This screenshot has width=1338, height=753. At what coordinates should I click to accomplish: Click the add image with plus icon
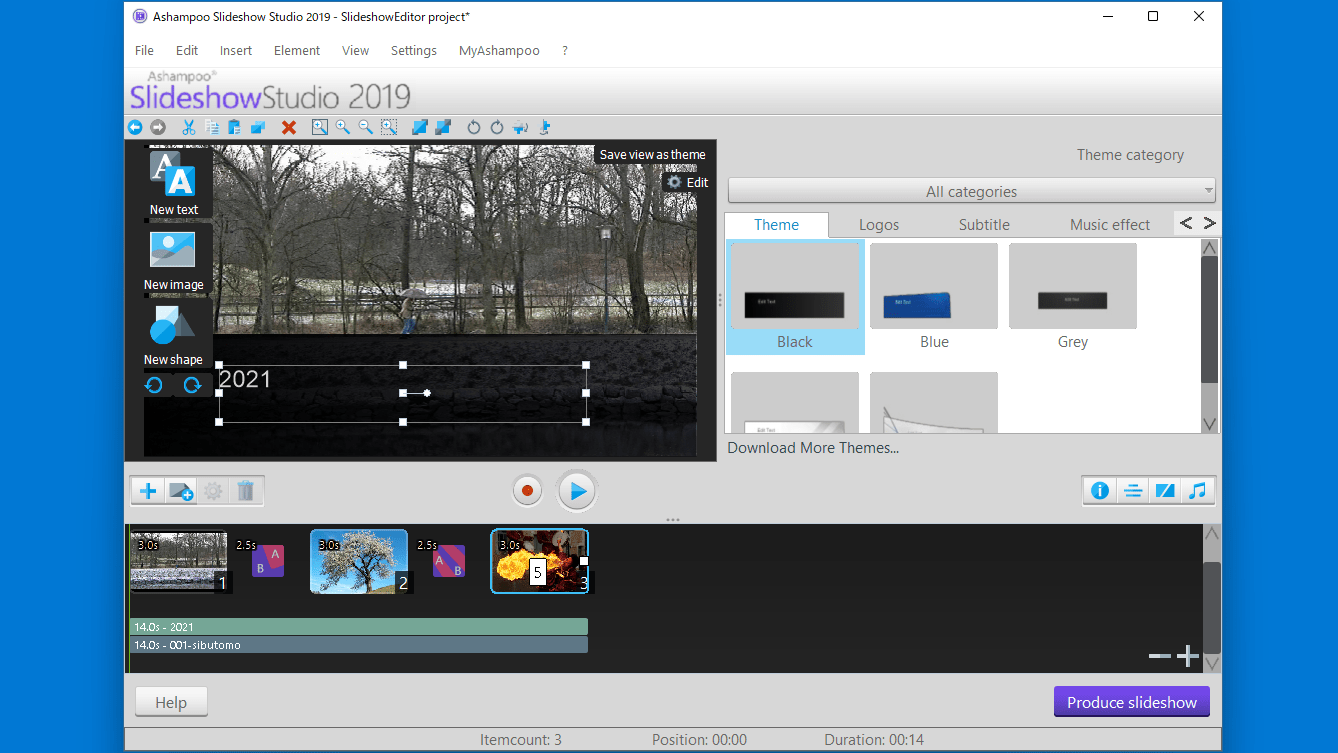(x=180, y=491)
